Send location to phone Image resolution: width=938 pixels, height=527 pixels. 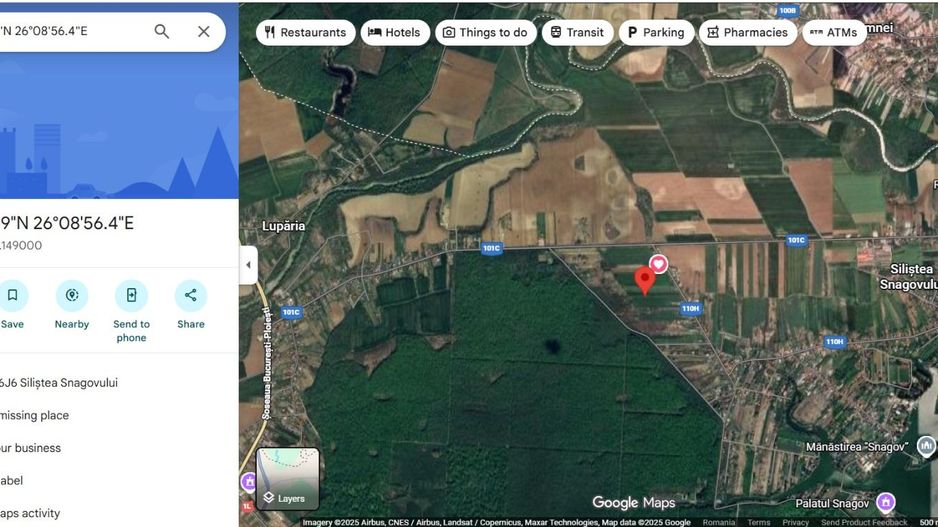(x=131, y=296)
